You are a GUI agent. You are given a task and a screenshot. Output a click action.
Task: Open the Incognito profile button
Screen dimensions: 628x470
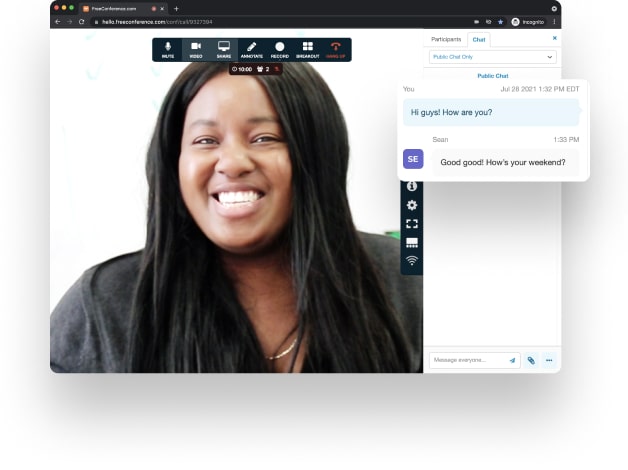528,22
